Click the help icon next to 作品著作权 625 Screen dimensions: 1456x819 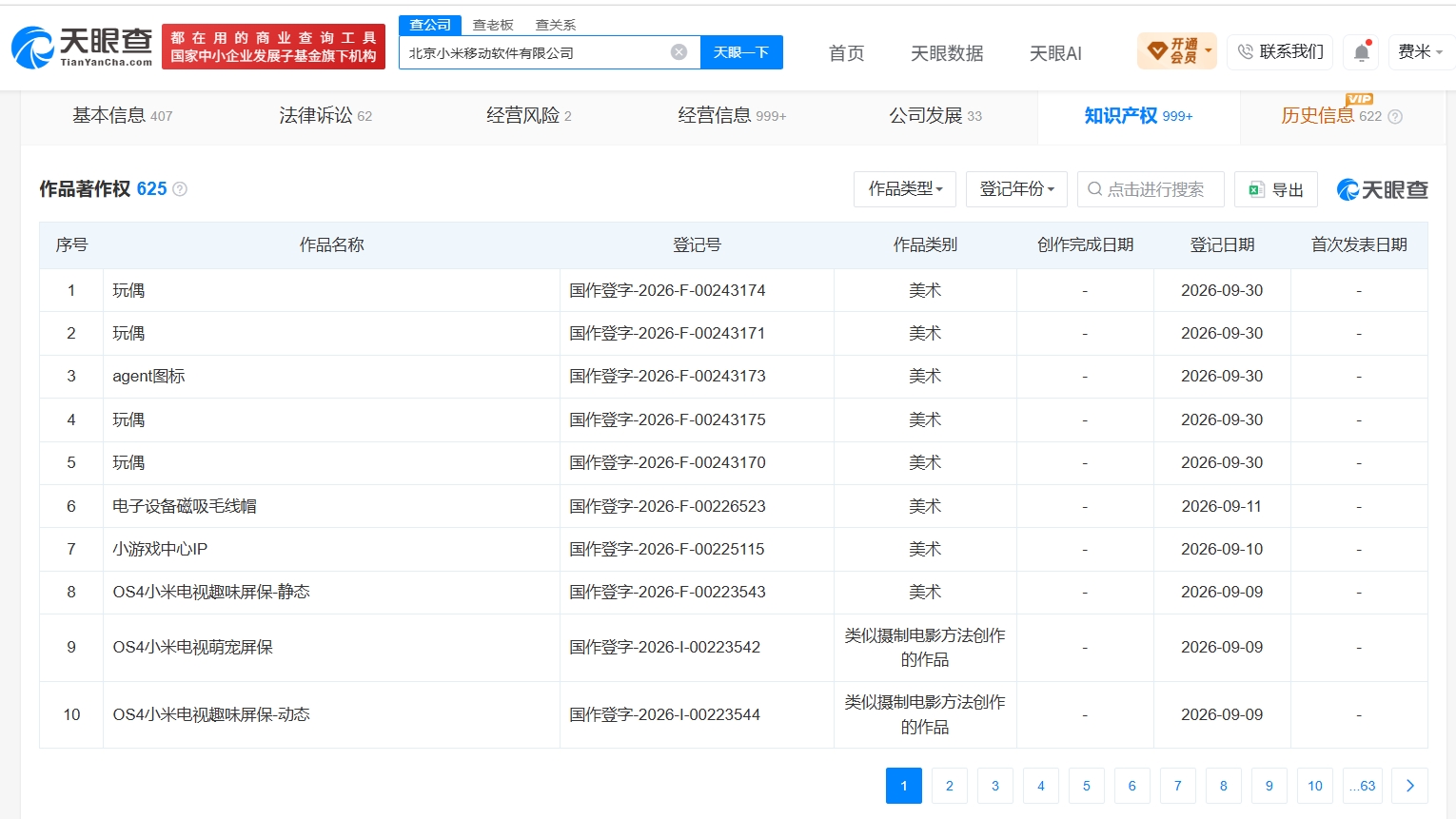[180, 189]
